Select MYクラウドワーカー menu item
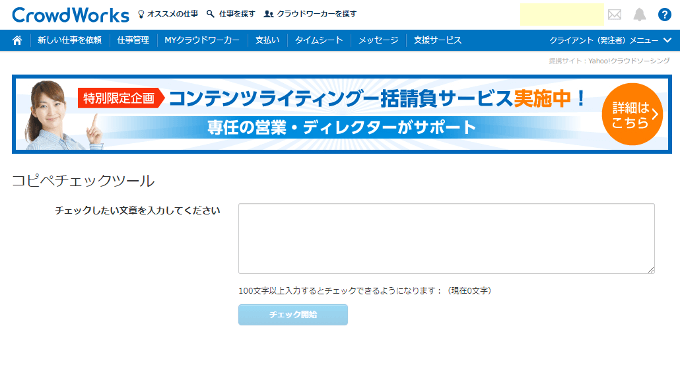Screen dimensions: 680x390 click(x=202, y=40)
